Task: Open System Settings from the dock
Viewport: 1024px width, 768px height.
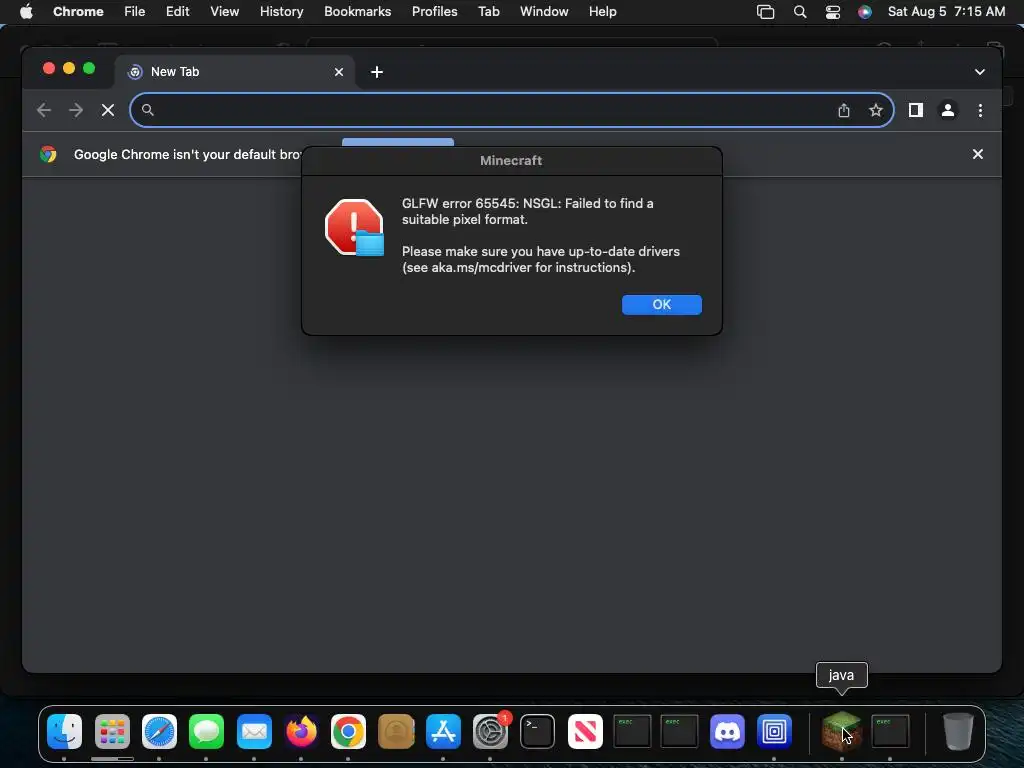Action: [x=490, y=731]
